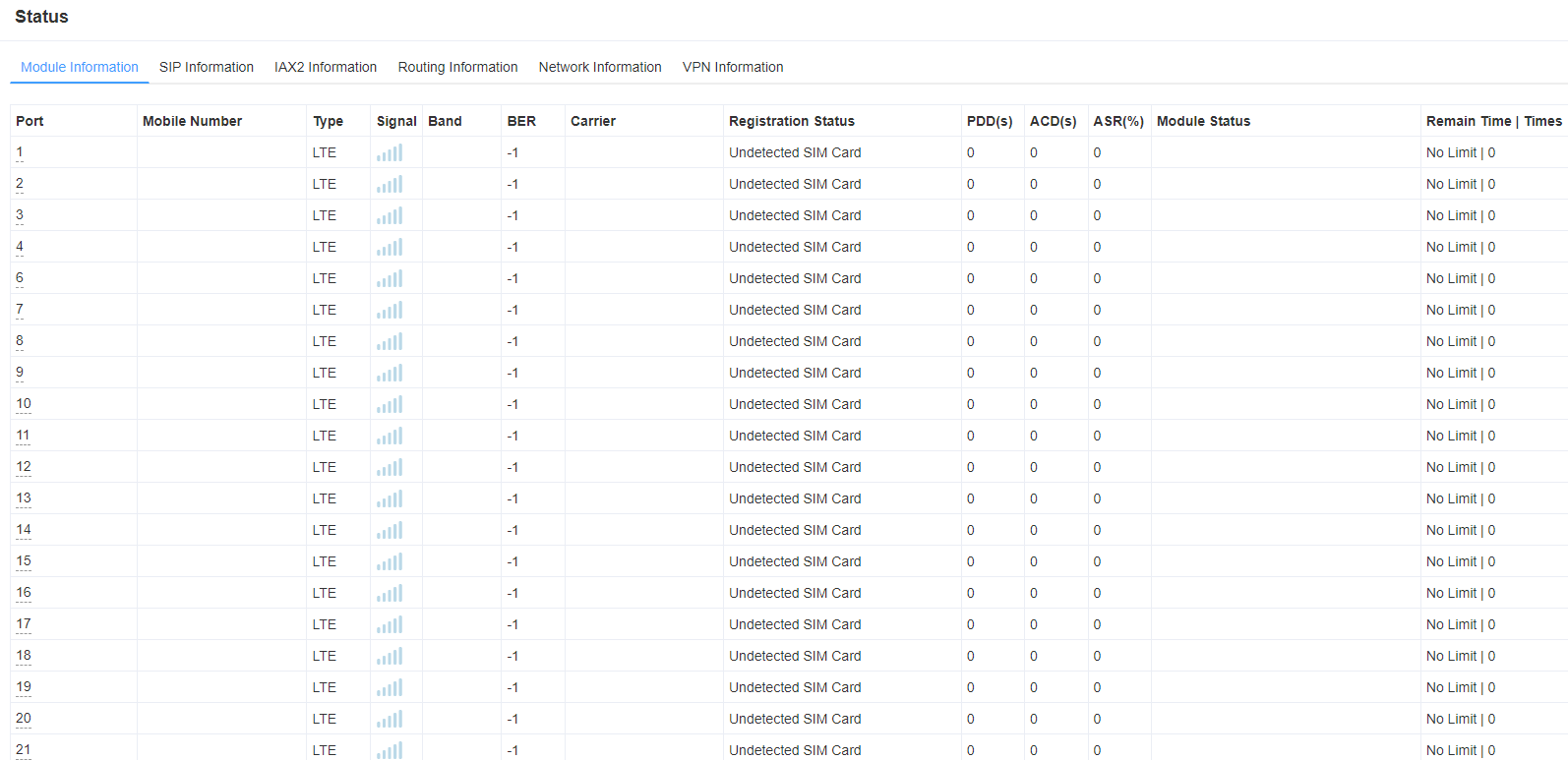This screenshot has height=760, width=1568.
Task: Open the Module Information tab
Action: click(80, 67)
